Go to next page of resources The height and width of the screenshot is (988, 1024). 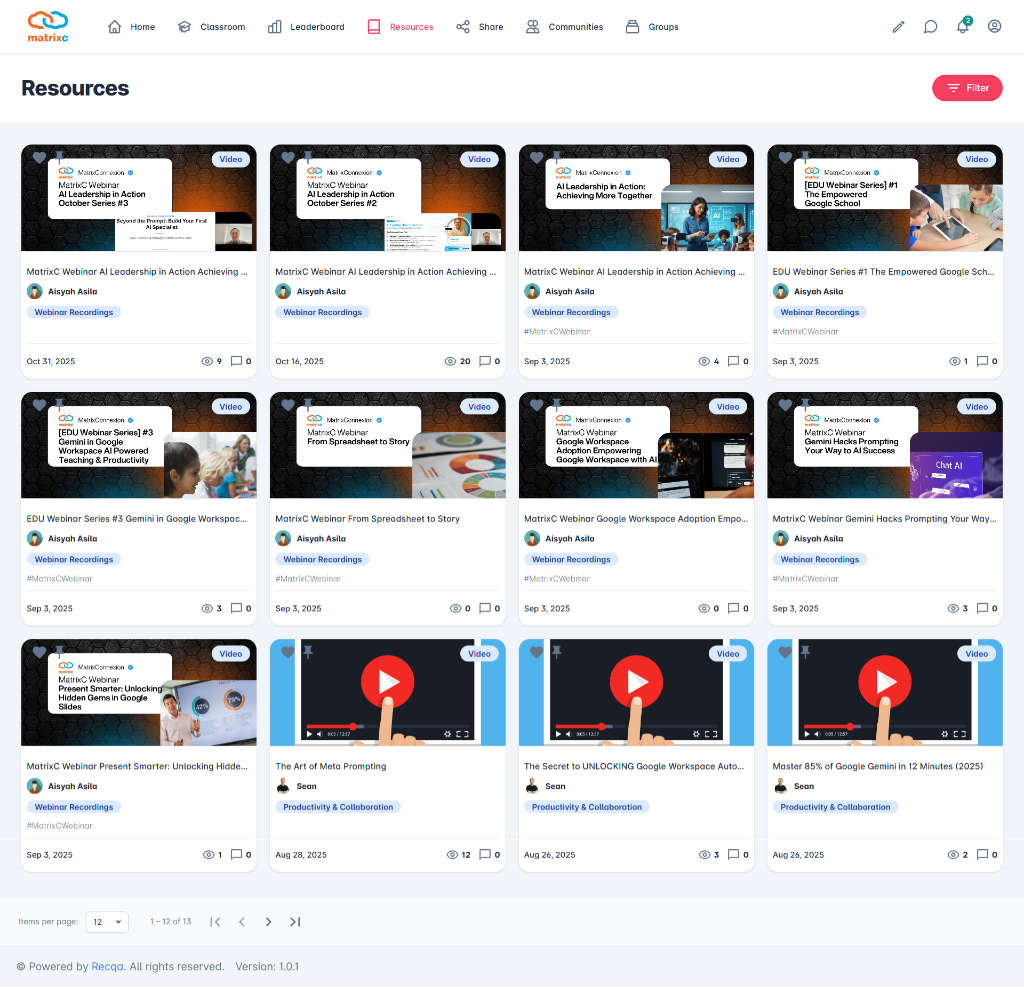[x=268, y=922]
